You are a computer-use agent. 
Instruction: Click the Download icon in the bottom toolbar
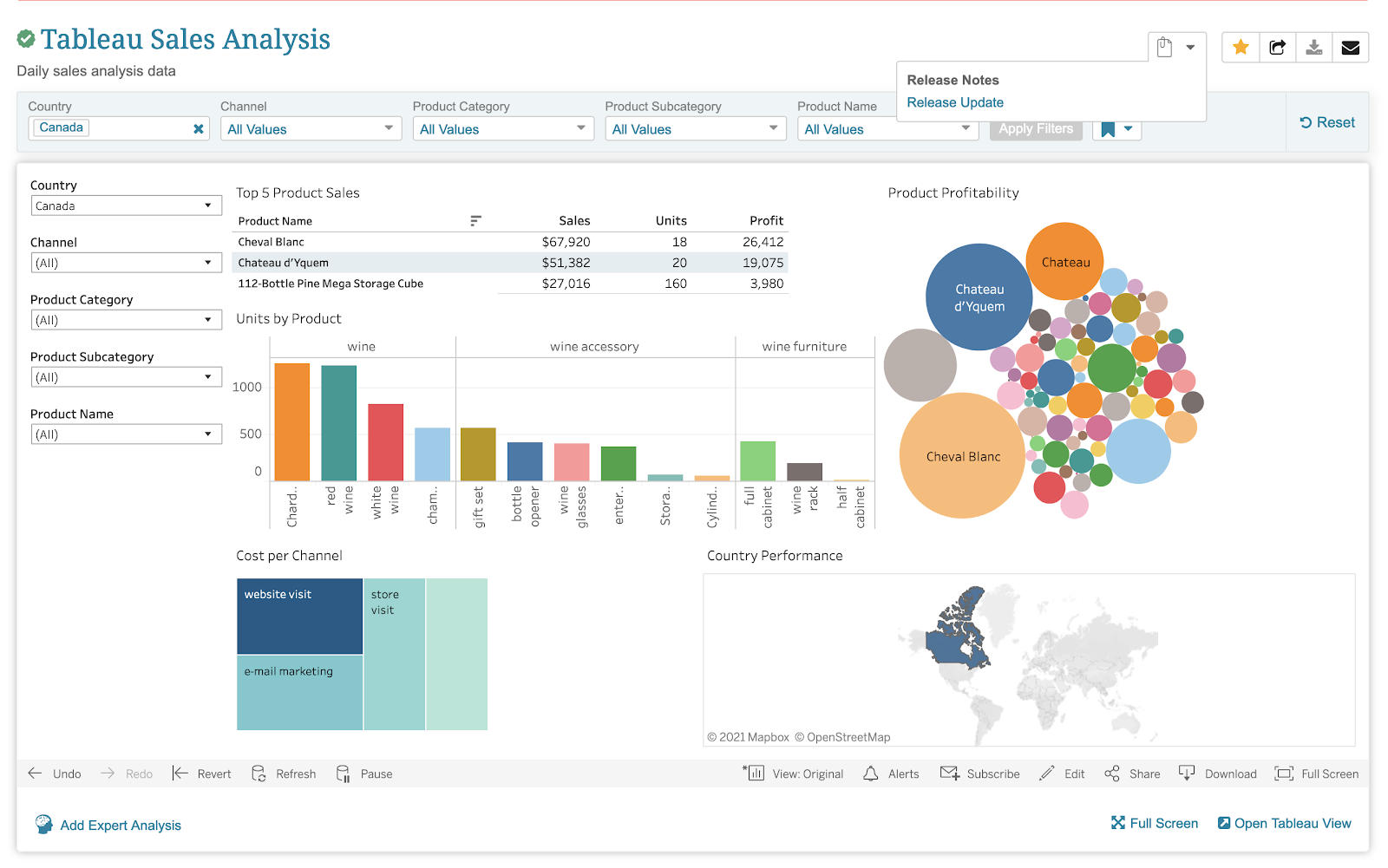pos(1187,773)
